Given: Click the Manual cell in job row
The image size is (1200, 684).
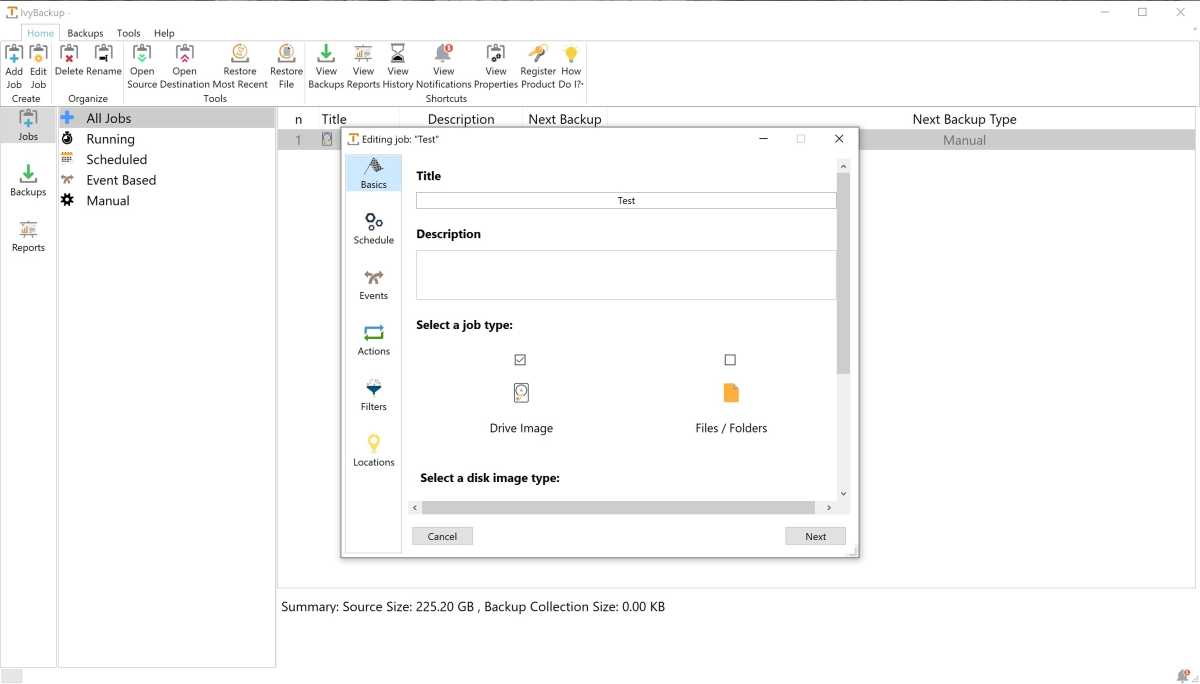Looking at the screenshot, I should click(964, 140).
